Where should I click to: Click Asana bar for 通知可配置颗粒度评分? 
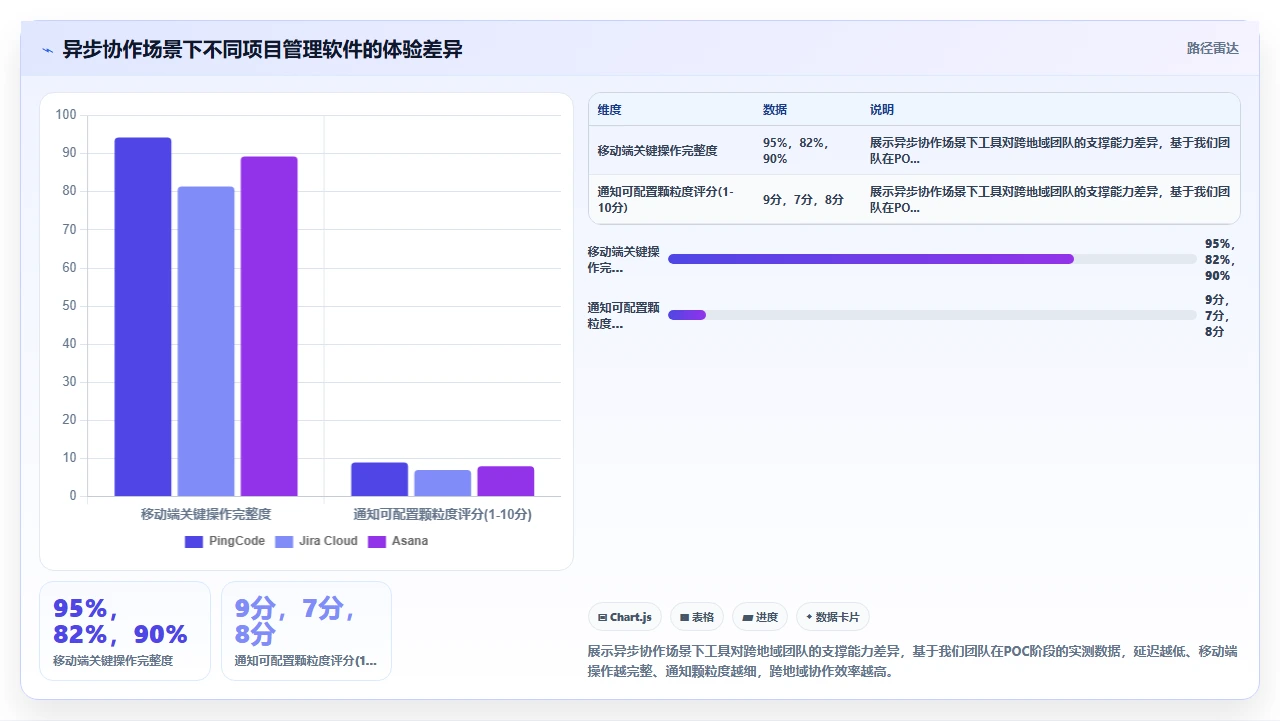505,481
